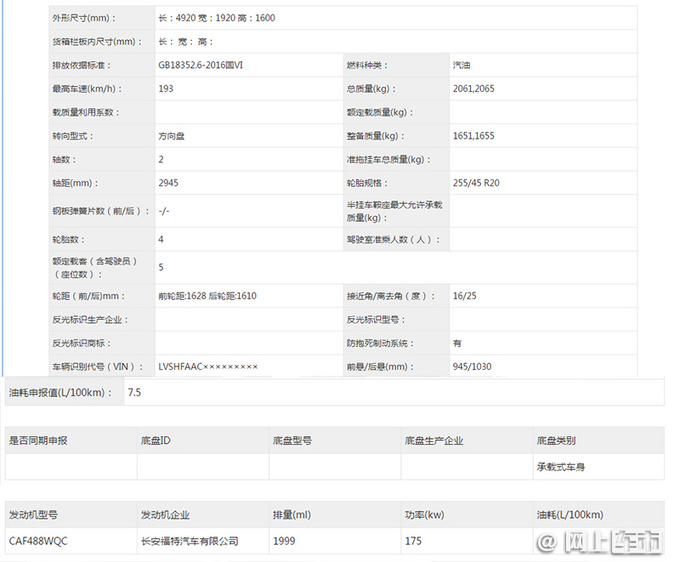Click the max speed value 193
Image resolution: width=680 pixels, height=562 pixels.
click(166, 89)
